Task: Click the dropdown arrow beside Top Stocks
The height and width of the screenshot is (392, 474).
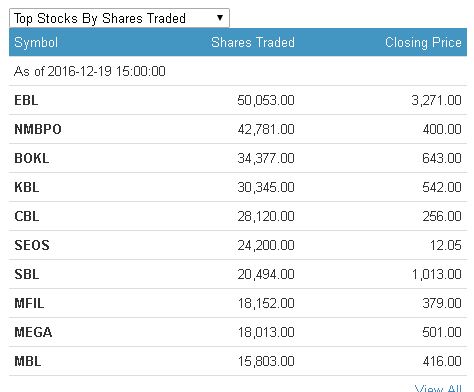Action: coord(220,18)
